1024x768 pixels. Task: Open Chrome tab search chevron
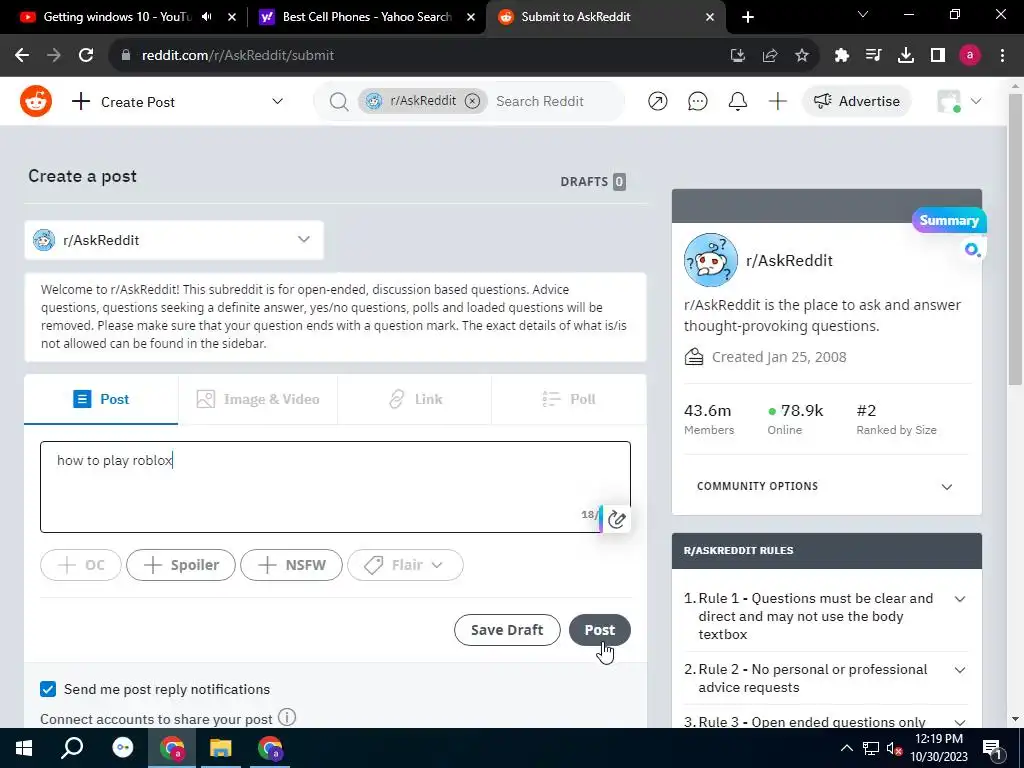[x=863, y=14]
